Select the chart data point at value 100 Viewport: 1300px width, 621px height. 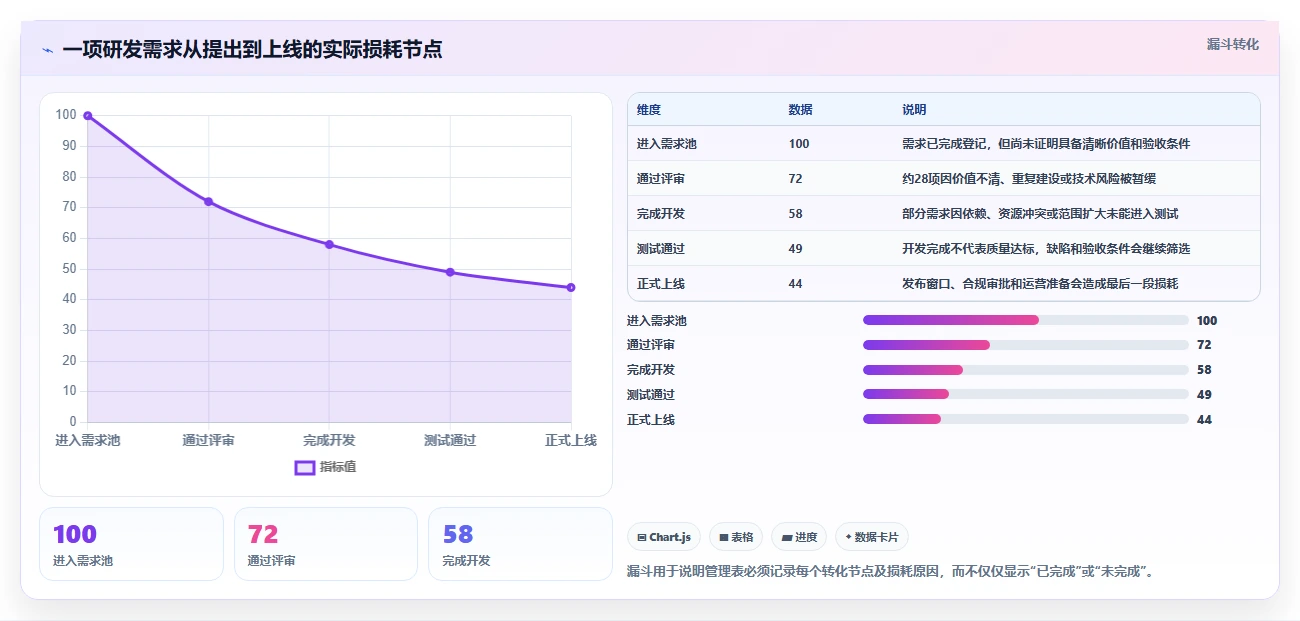tap(88, 116)
